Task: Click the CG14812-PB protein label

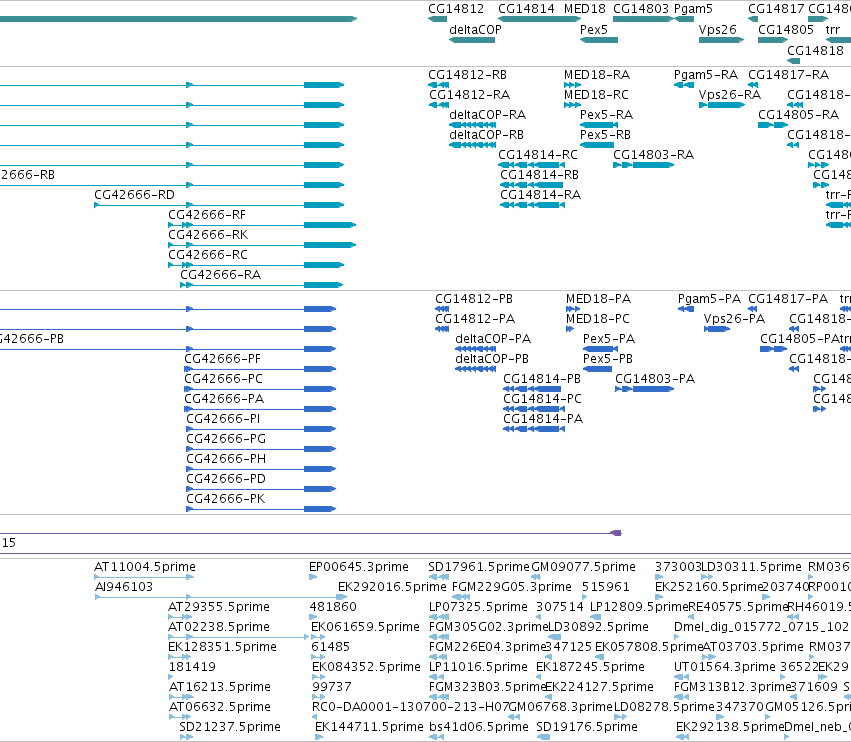Action: [474, 299]
